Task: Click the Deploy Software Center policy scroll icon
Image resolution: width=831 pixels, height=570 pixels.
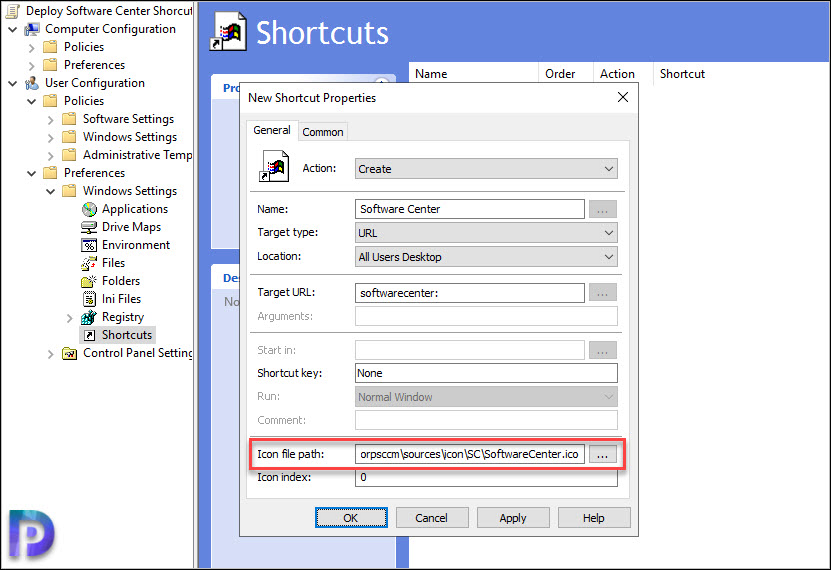Action: (12, 11)
